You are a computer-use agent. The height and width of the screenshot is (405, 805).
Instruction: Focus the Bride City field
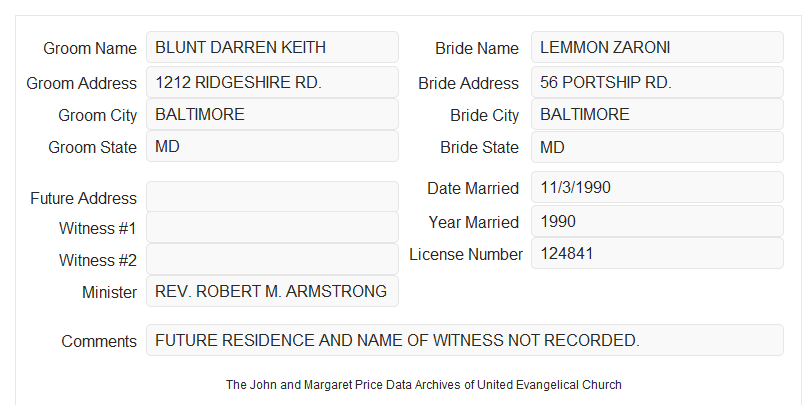[x=657, y=114]
